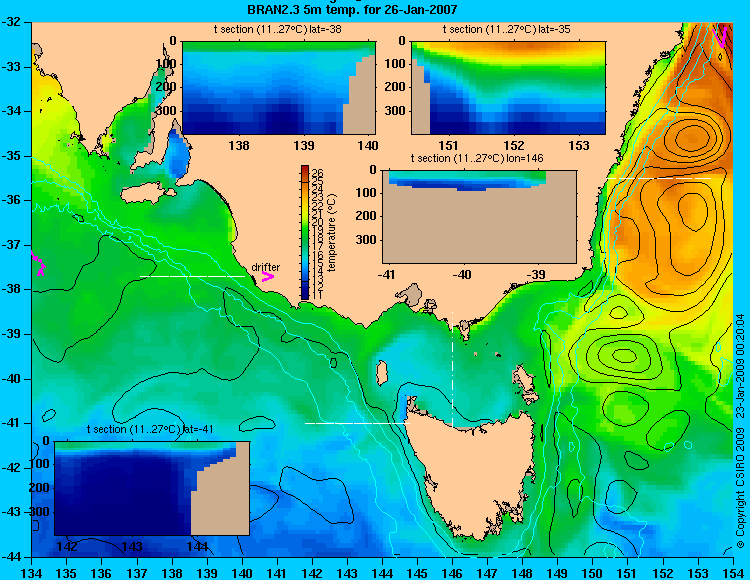This screenshot has width=750, height=580.
Task: Click the white dashed section line at latitude -35
Action: pyautogui.click(x=660, y=178)
